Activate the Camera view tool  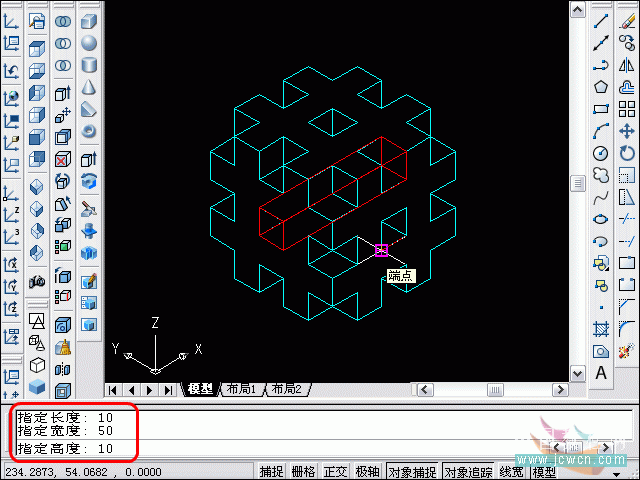pos(37,281)
